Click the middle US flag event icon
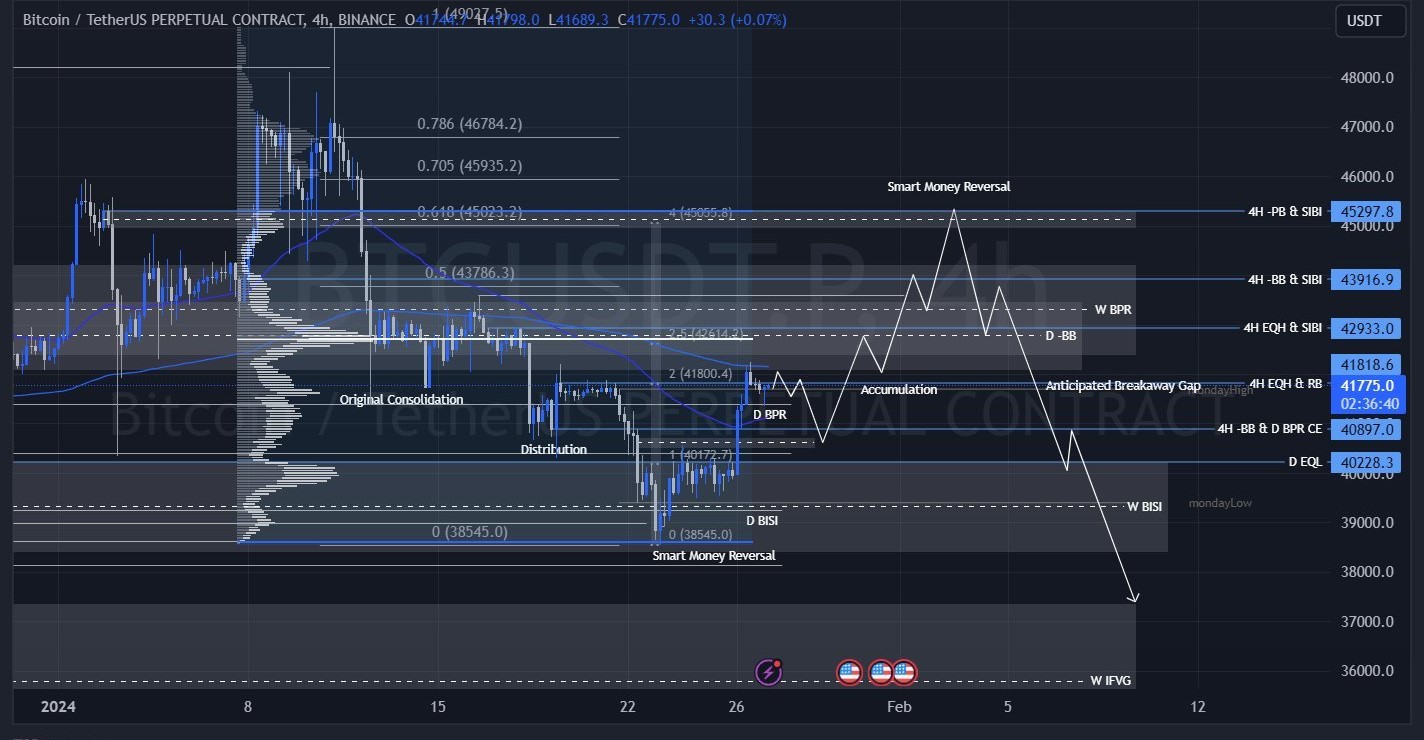The width and height of the screenshot is (1424, 740). pyautogui.click(x=880, y=672)
